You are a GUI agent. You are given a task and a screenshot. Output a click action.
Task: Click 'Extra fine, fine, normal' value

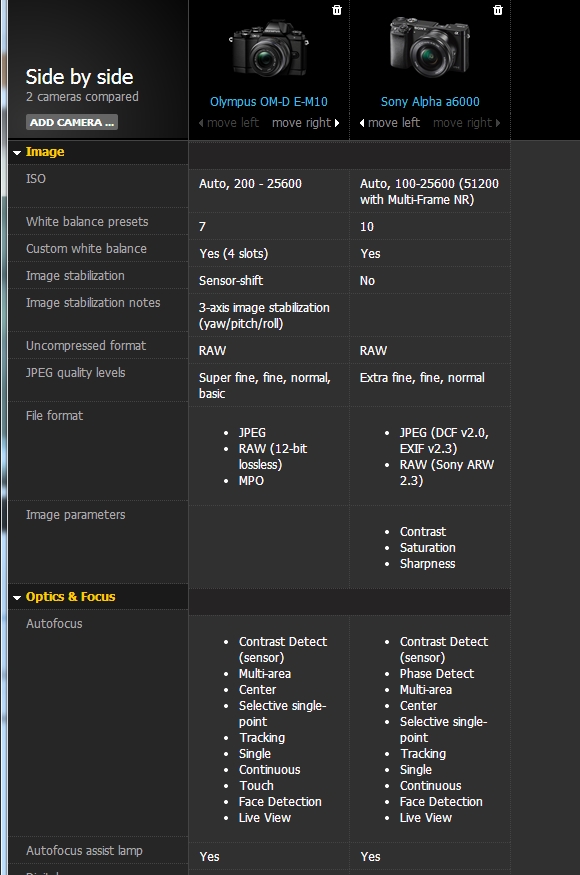(422, 378)
